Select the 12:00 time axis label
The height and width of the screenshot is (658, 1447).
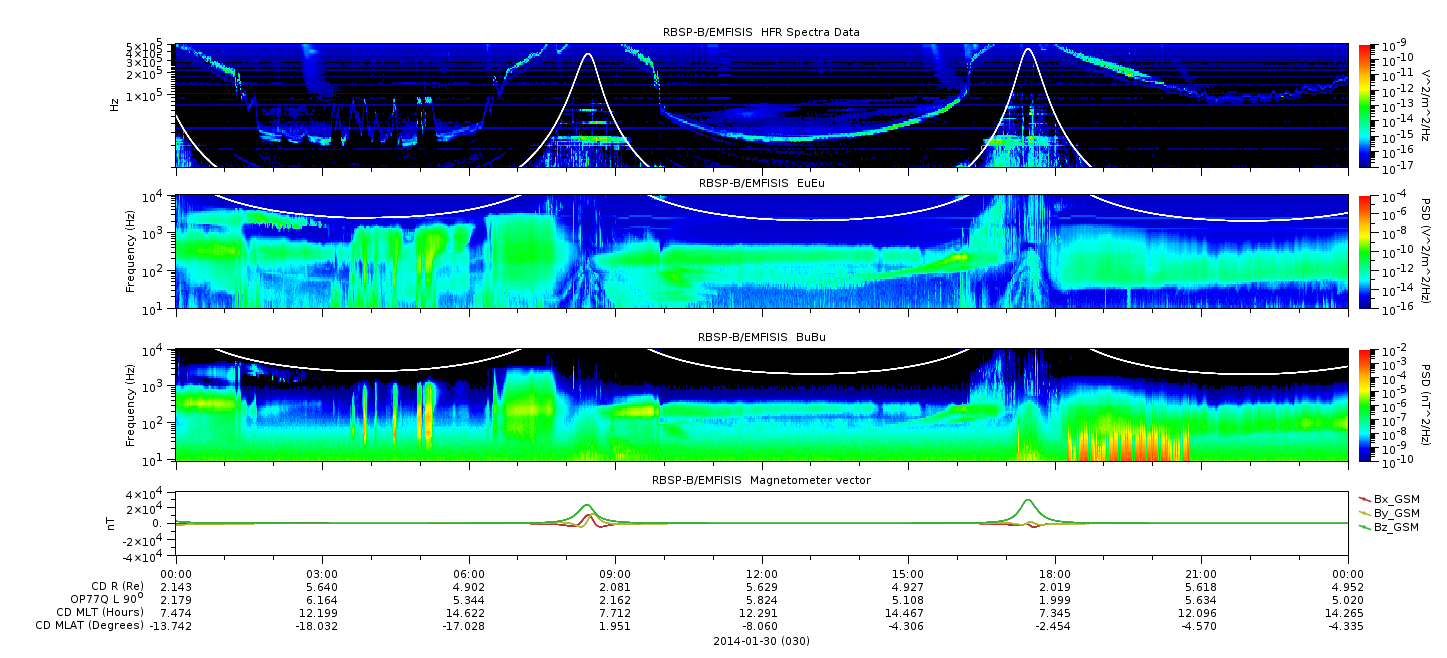762,573
